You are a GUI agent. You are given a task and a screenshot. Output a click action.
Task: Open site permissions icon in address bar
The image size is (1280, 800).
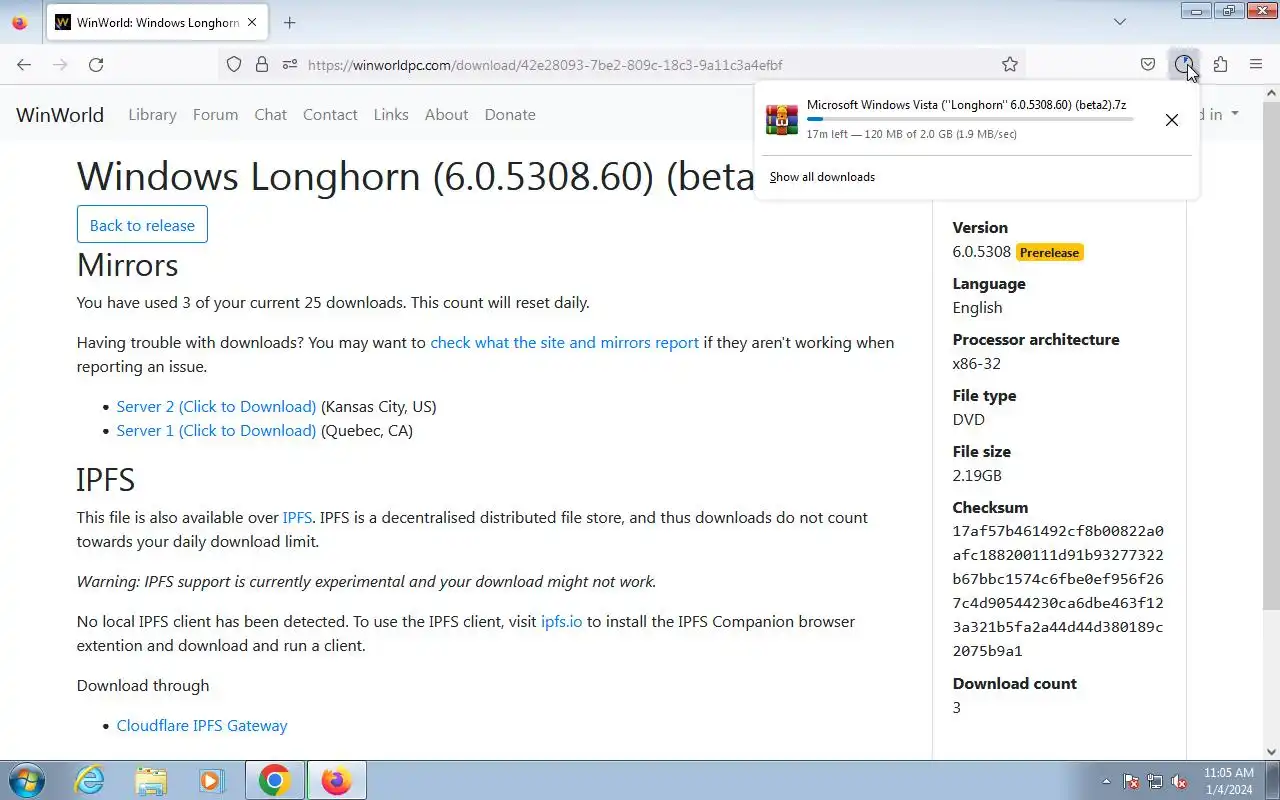(x=290, y=64)
